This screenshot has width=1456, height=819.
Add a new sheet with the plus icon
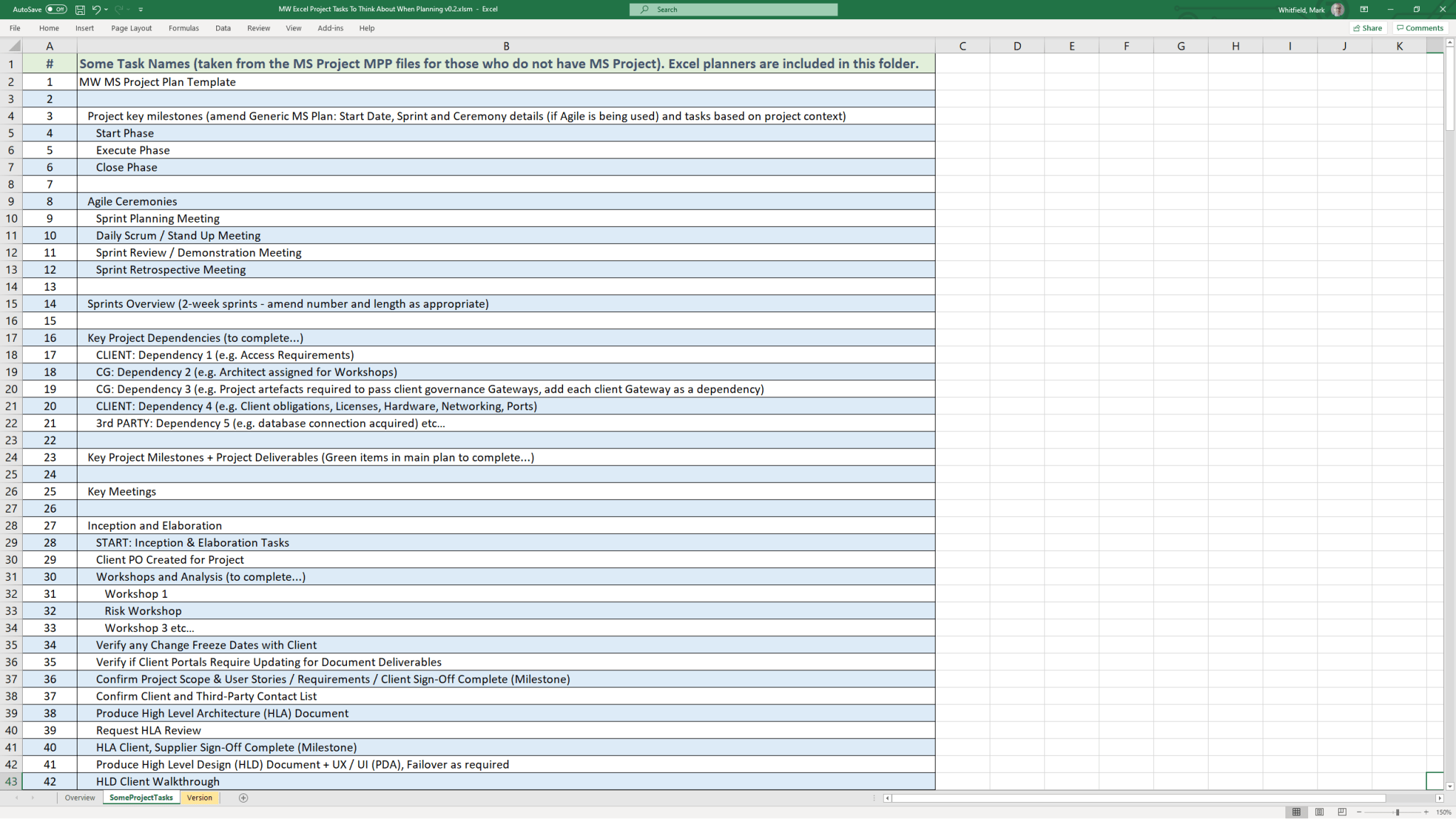point(242,798)
